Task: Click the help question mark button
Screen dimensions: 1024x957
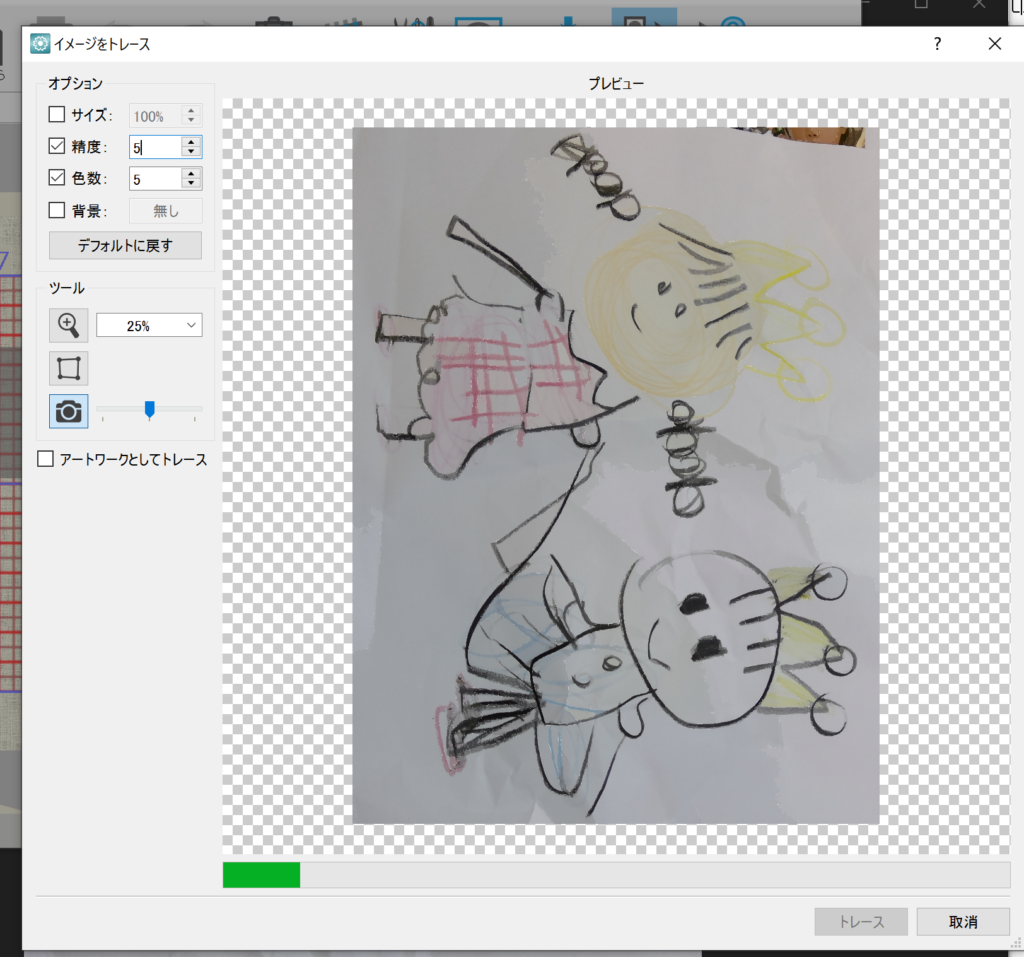Action: tap(937, 43)
